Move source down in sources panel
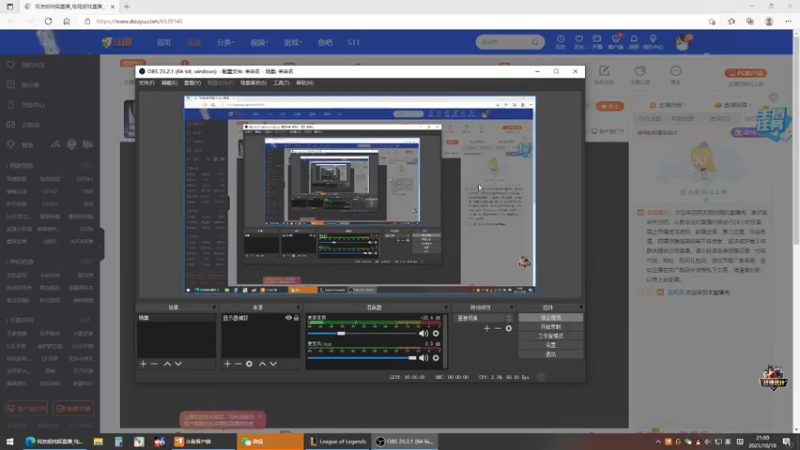The image size is (800, 450). (x=273, y=364)
